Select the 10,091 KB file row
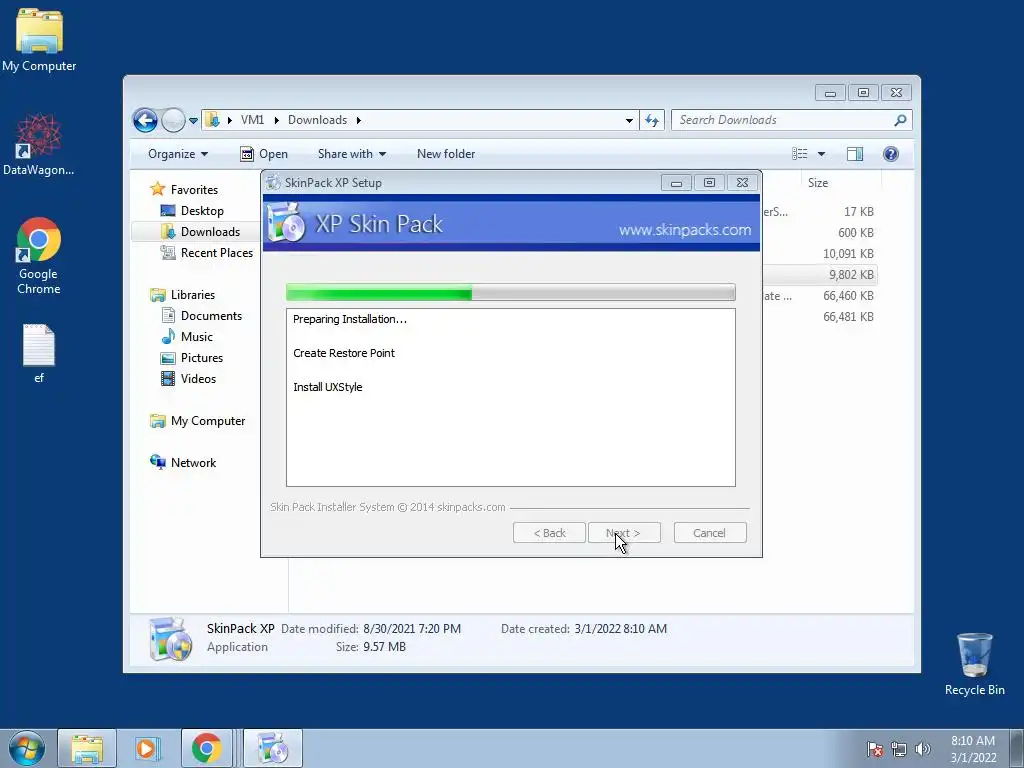 point(820,254)
